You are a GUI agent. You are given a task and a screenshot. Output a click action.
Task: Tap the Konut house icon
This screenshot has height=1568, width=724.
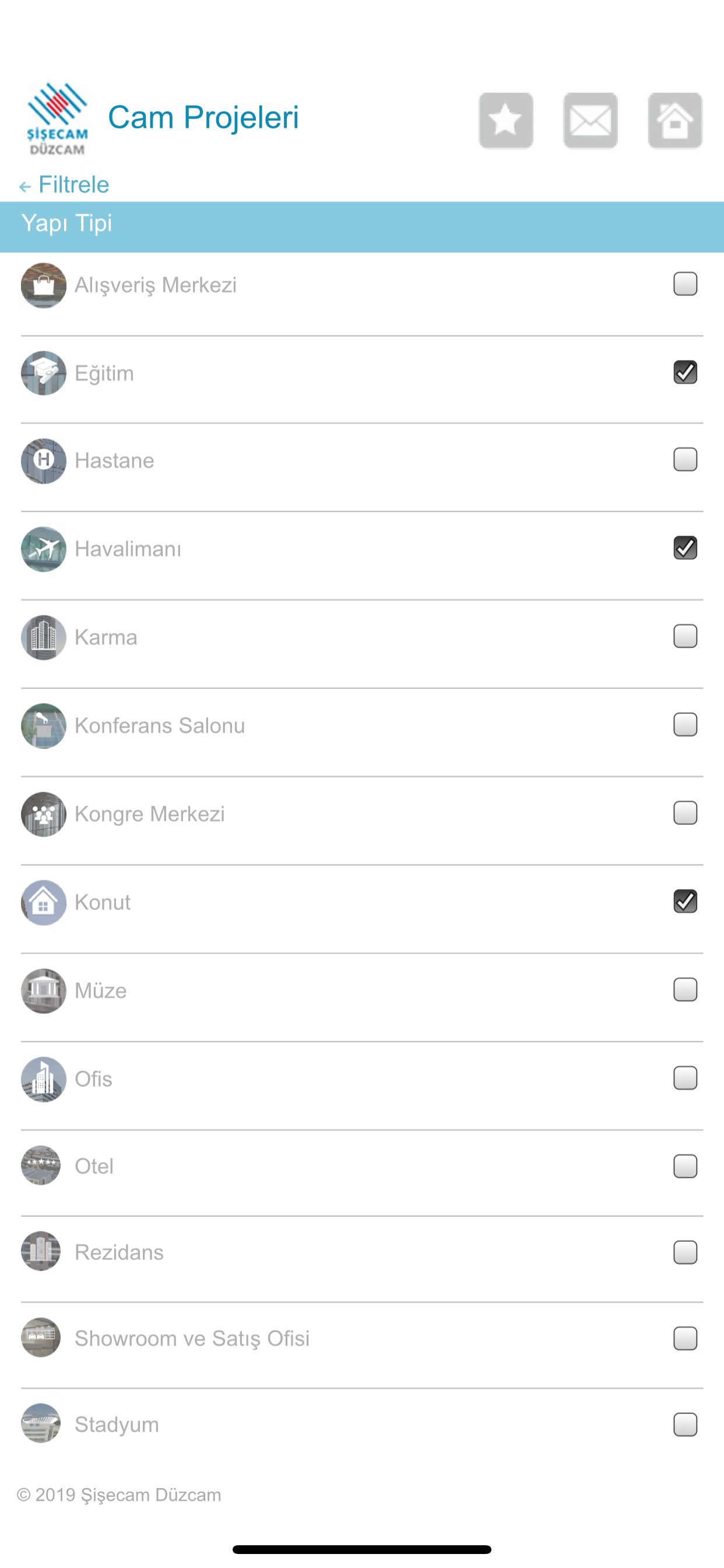tap(43, 902)
